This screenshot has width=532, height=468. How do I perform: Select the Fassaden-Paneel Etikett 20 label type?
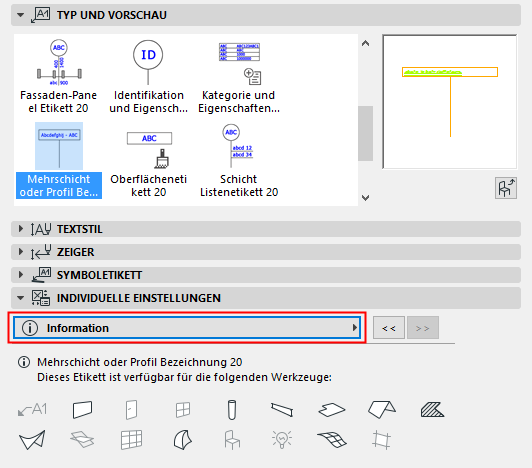pyautogui.click(x=59, y=76)
